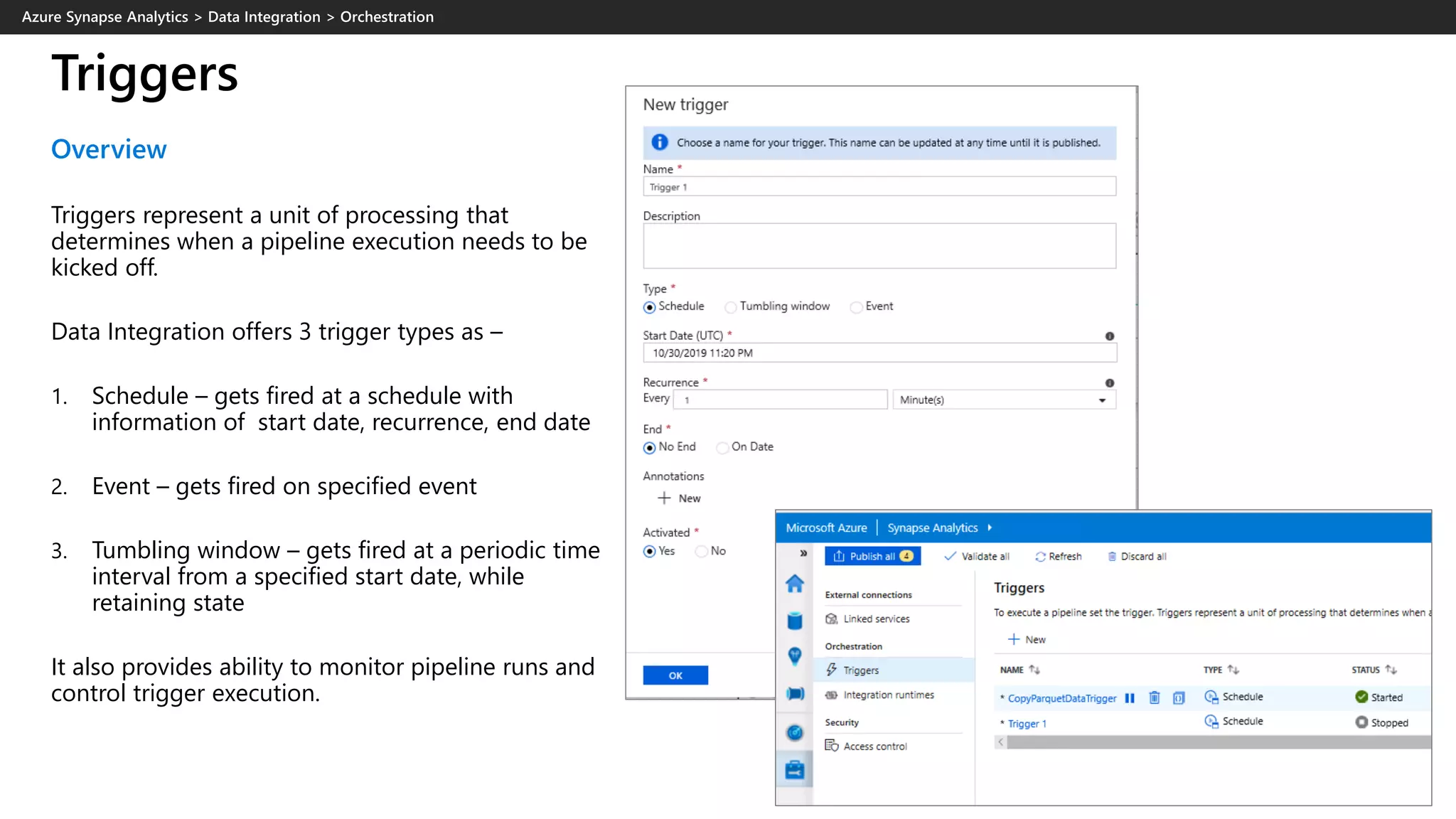Select the Tumbling window trigger type

730,307
